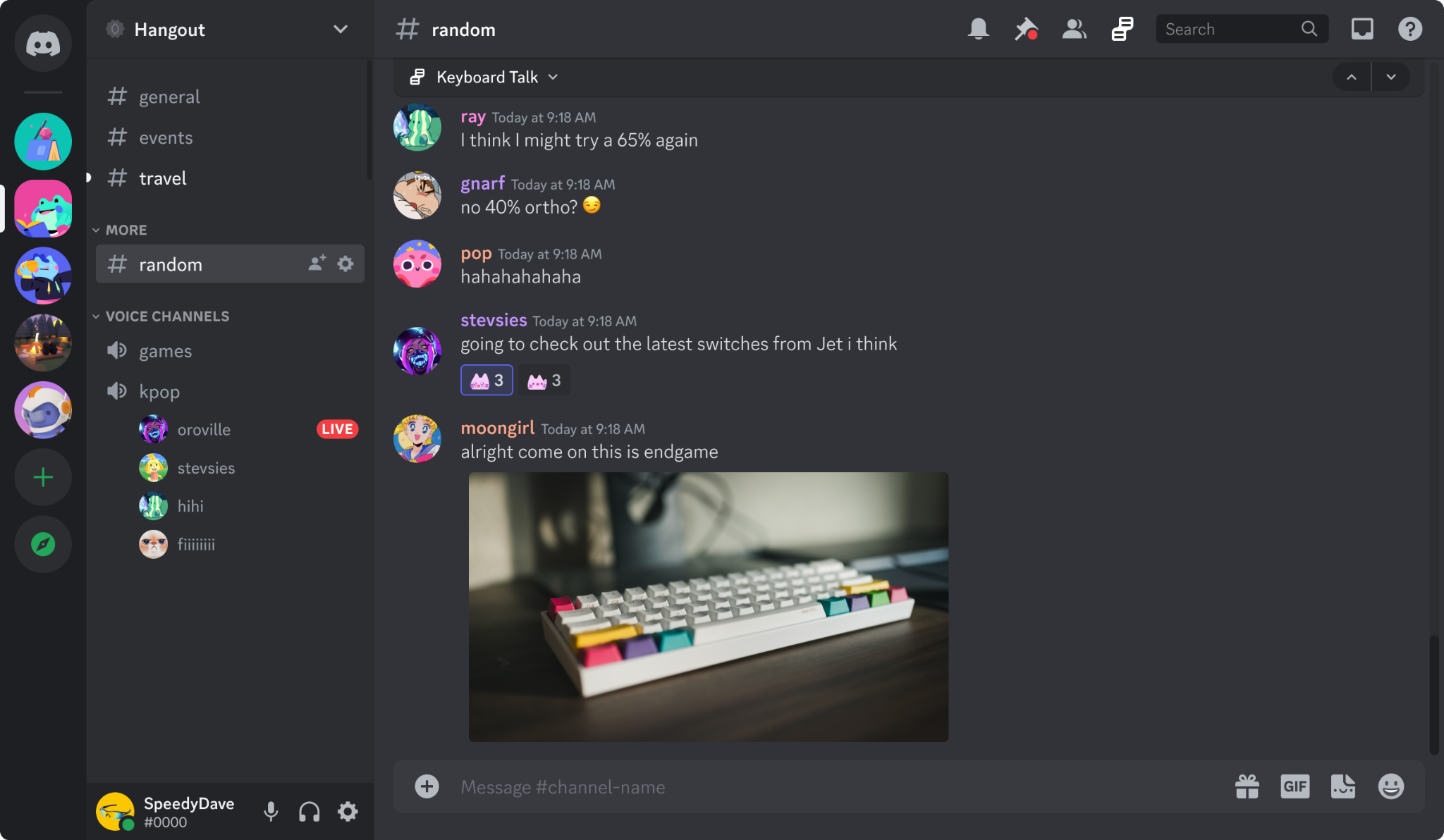1444x840 pixels.
Task: Open notification settings bell icon
Action: coord(978,29)
